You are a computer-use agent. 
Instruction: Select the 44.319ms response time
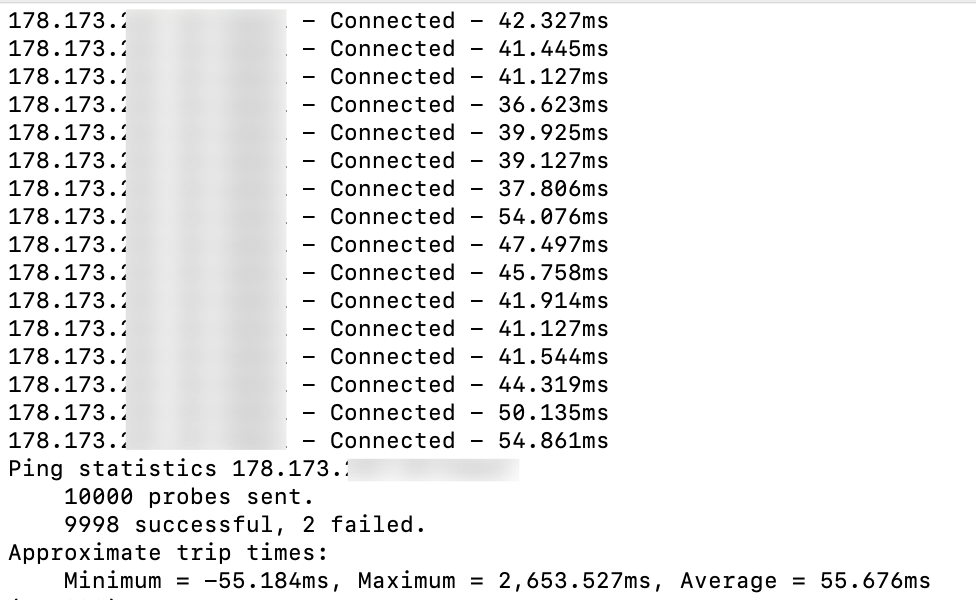tap(553, 384)
